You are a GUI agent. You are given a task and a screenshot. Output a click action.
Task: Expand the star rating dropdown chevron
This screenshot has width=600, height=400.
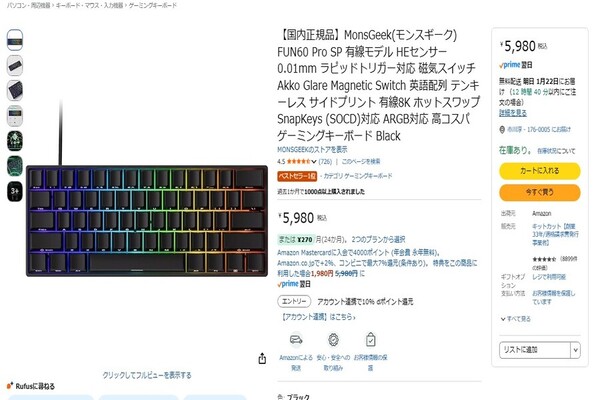pos(314,162)
